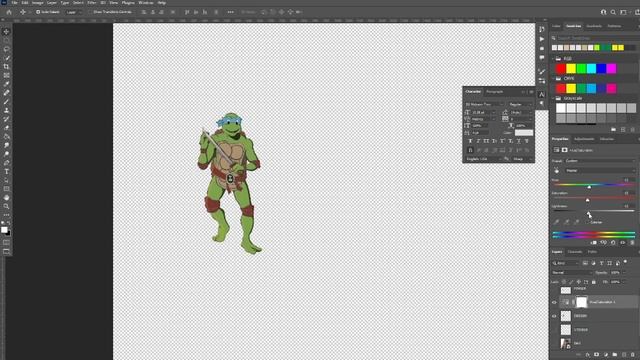Screen dimensions: 640x360
Task: Enable the Colorize checkbox
Action: (588, 222)
